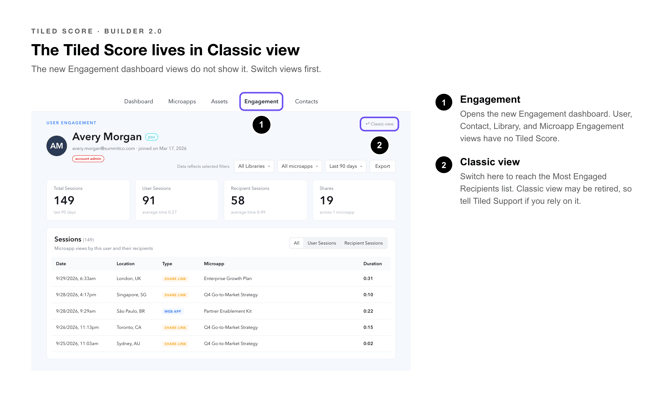This screenshot has width=670, height=402.
Task: Click the pro badge beside Avery Morgan
Action: click(x=152, y=137)
